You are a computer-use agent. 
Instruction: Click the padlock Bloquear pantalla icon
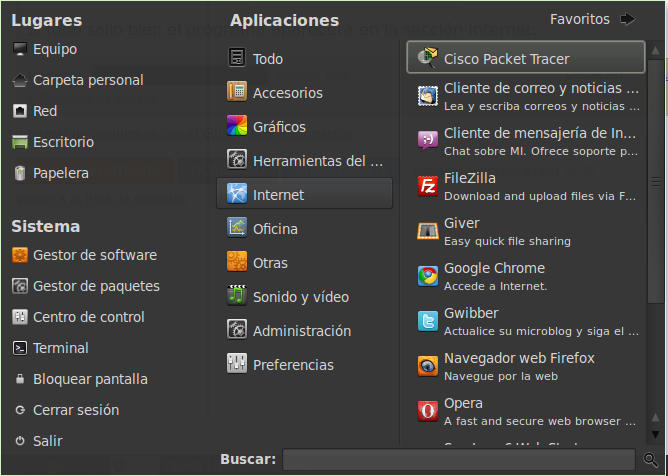pos(20,379)
